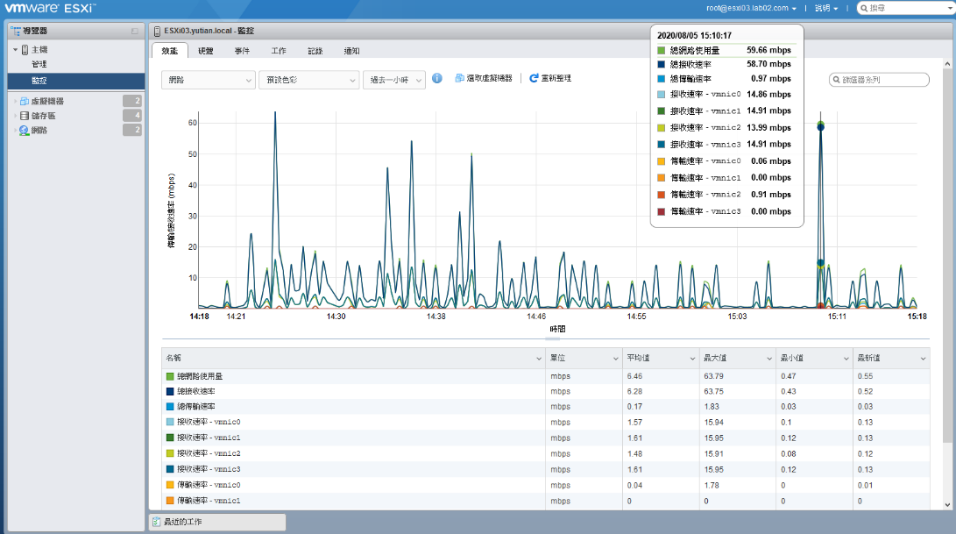The image size is (956, 534).
Task: Click the 接收速率 - vmnic2 row name in table
Action: [x=209, y=454]
